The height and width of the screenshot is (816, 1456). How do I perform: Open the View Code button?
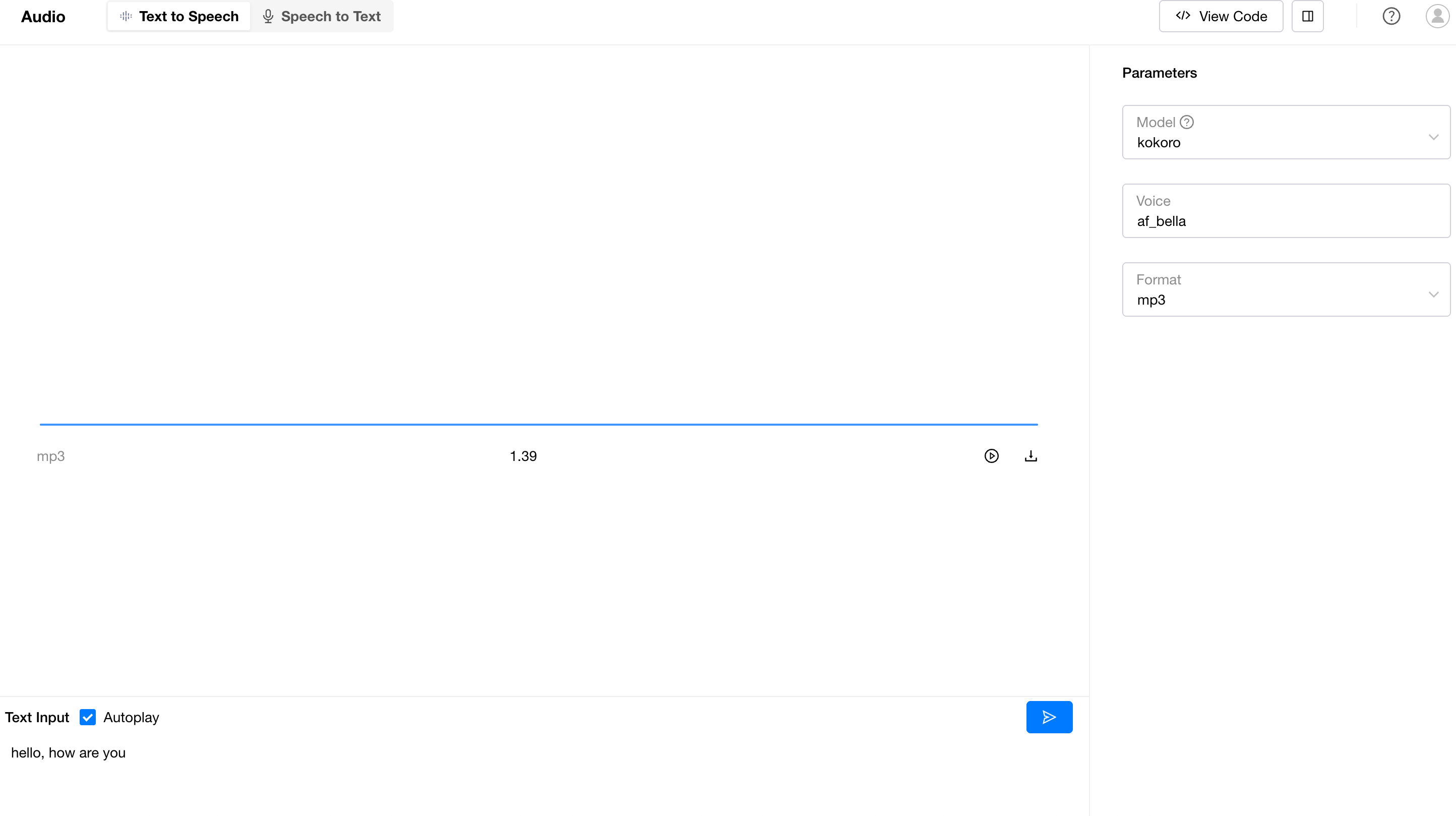click(1221, 17)
